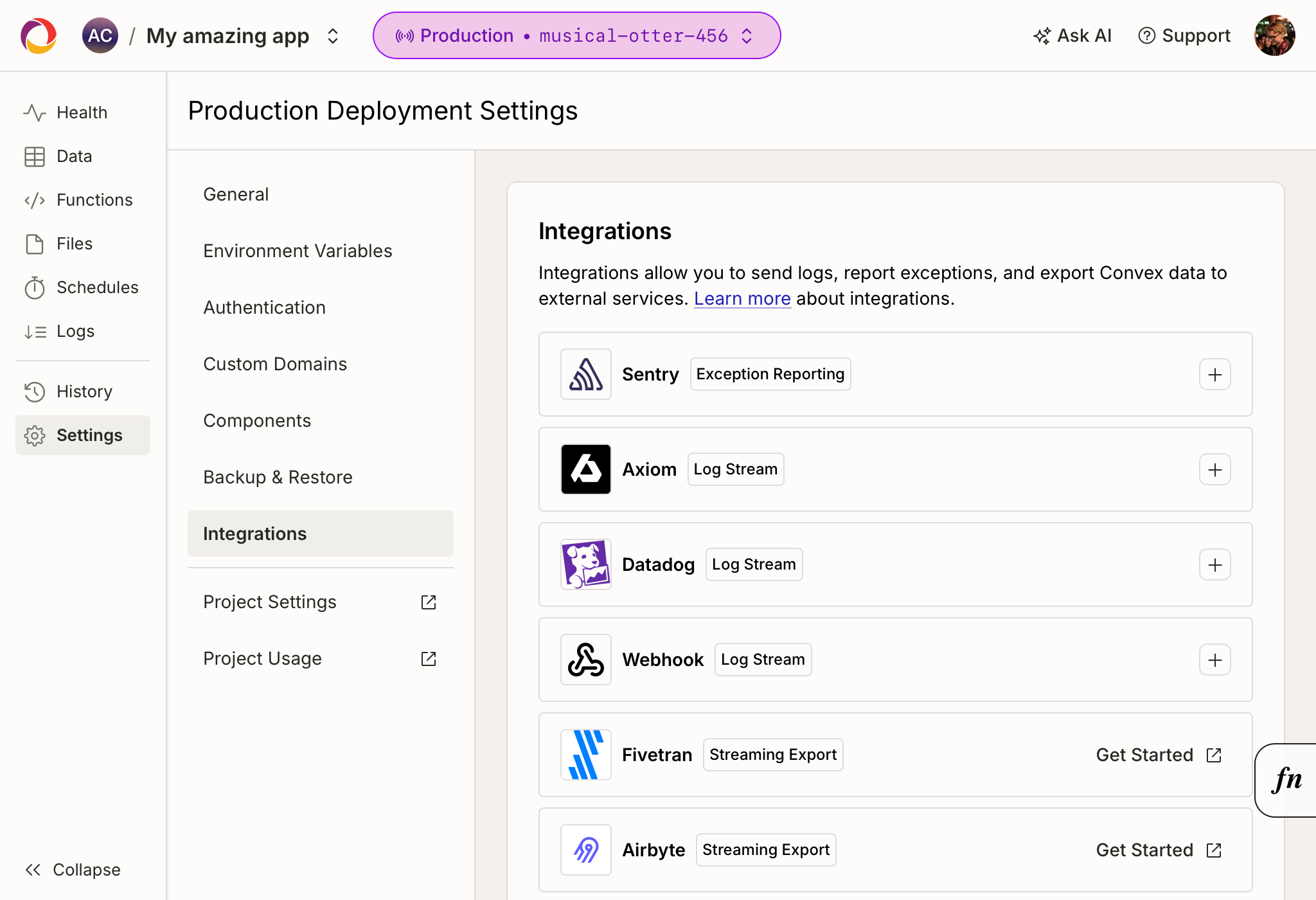The image size is (1316, 900).
Task: Open Logs in the sidebar
Action: pos(83,331)
